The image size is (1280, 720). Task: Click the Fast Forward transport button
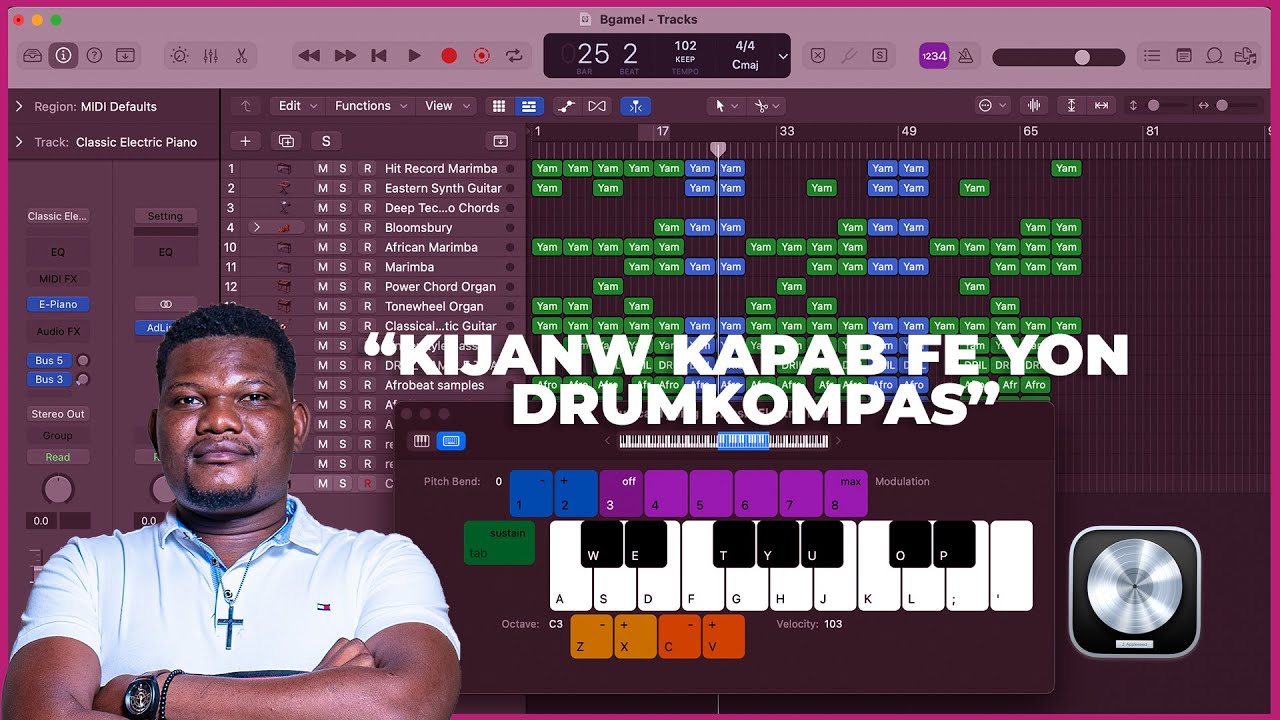pos(345,56)
